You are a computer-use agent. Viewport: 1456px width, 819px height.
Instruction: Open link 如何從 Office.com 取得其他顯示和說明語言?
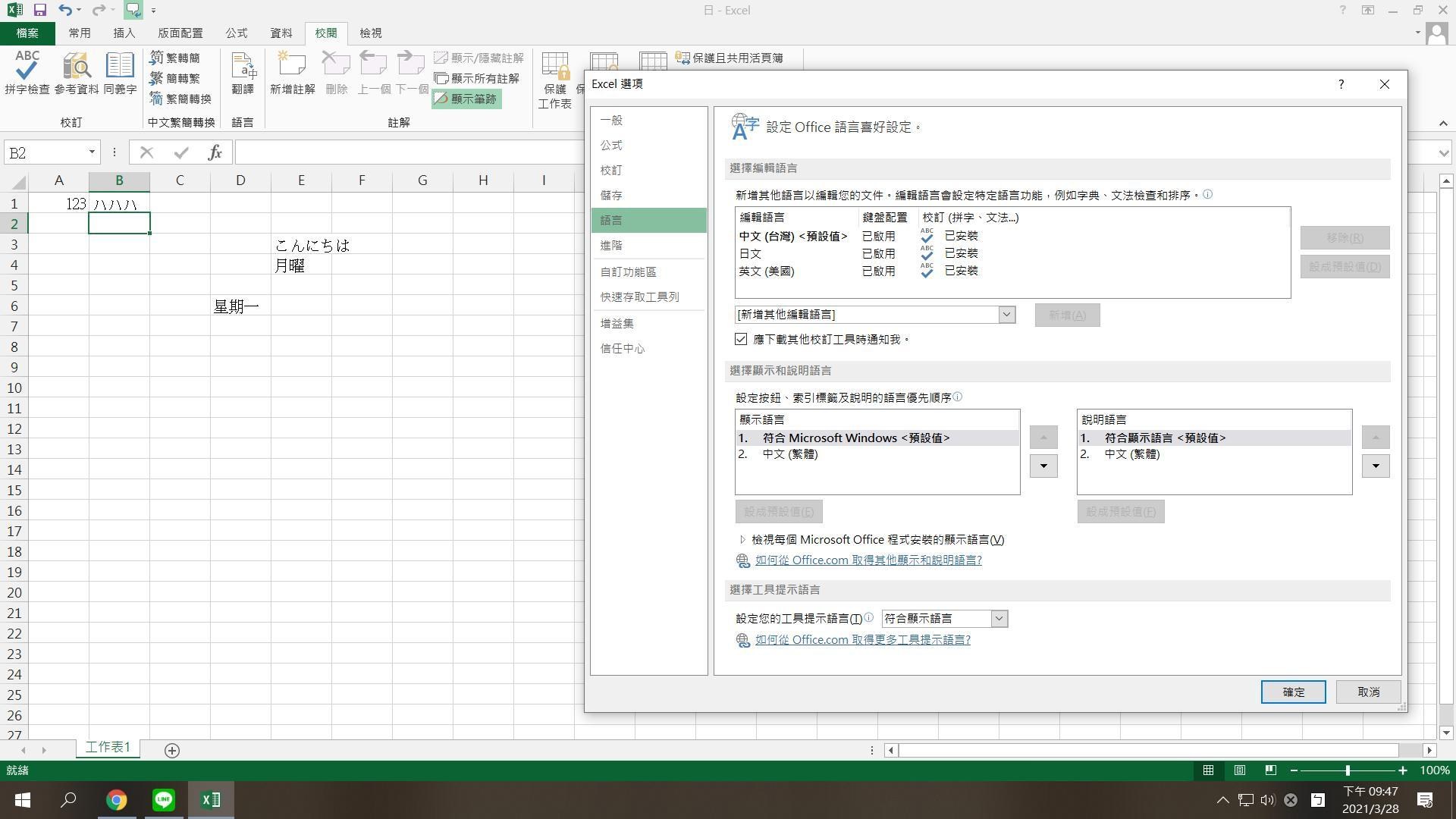point(868,560)
